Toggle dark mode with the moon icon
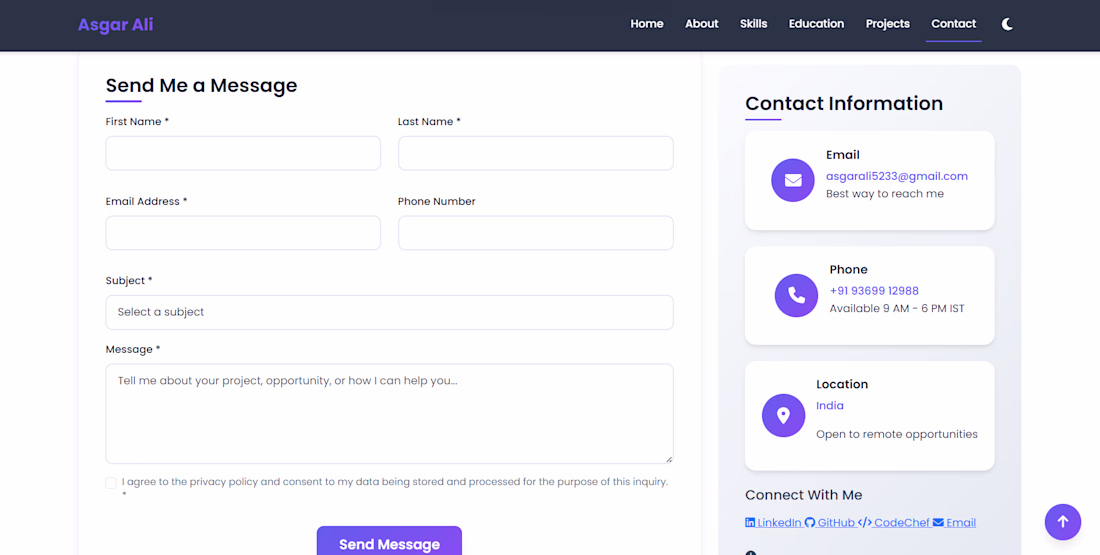This screenshot has width=1100, height=555. [x=1007, y=24]
